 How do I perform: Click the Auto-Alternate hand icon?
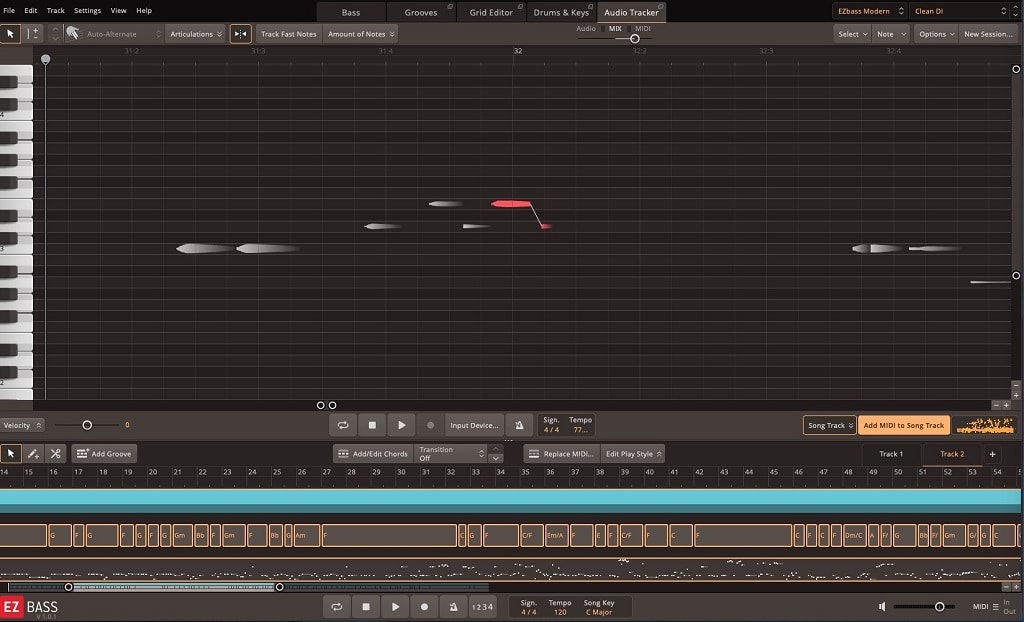tap(72, 33)
